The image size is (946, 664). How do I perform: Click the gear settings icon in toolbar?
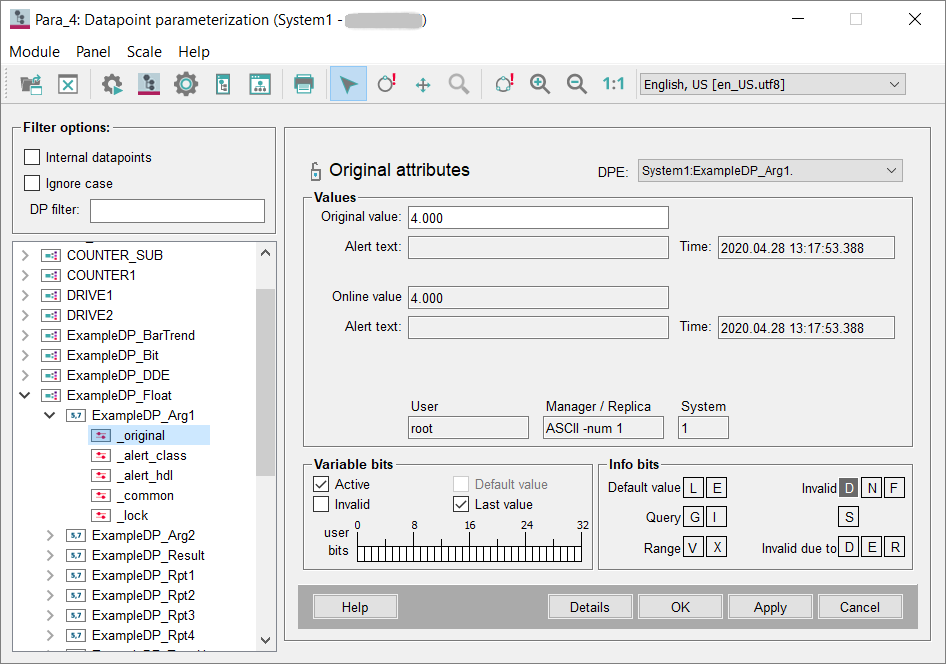[x=186, y=84]
